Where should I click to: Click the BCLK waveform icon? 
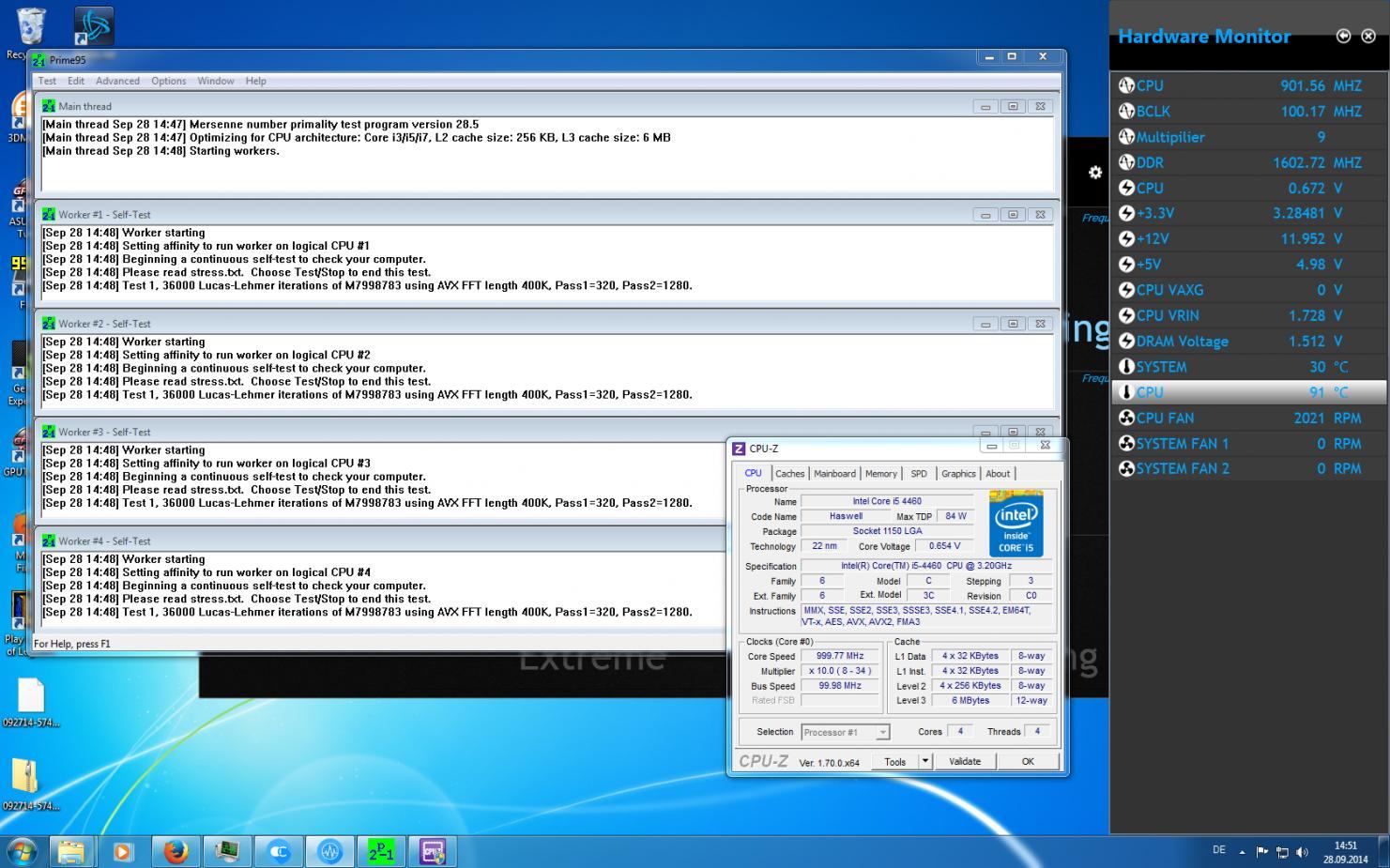pos(1126,111)
